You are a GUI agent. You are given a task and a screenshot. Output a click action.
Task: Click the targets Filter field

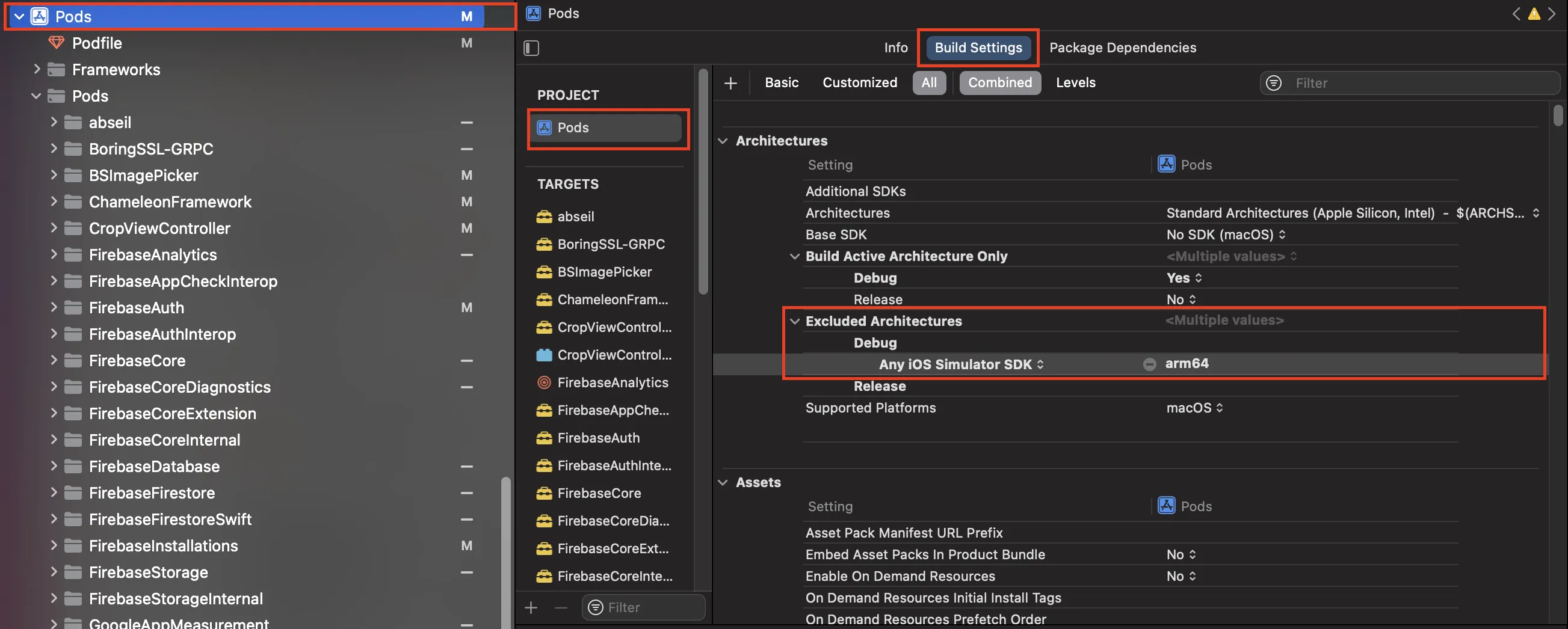point(643,607)
